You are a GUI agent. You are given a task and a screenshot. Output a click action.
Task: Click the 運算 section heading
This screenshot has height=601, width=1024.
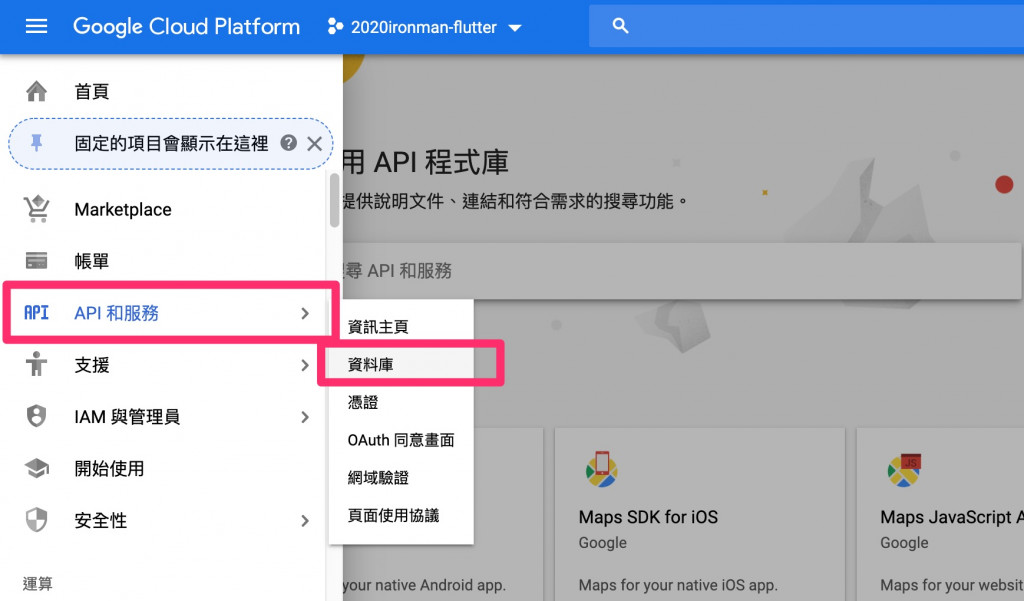(x=37, y=583)
